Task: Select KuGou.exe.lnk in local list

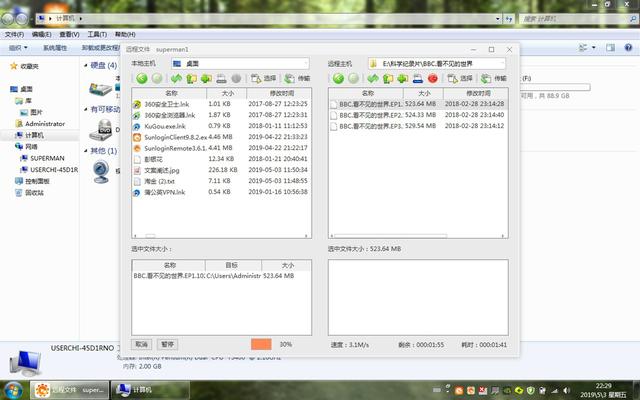Action: (221, 126)
